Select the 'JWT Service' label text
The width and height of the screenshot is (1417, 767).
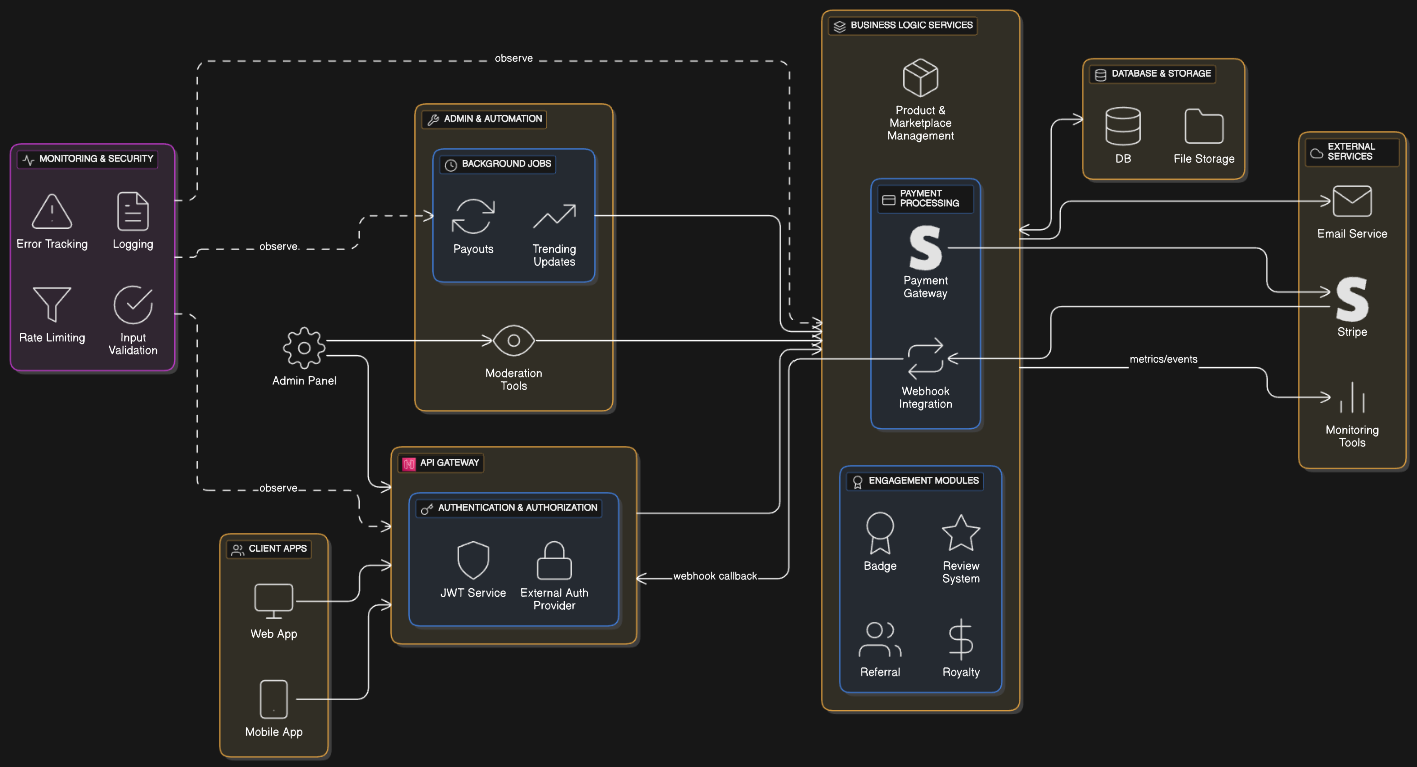point(473,593)
